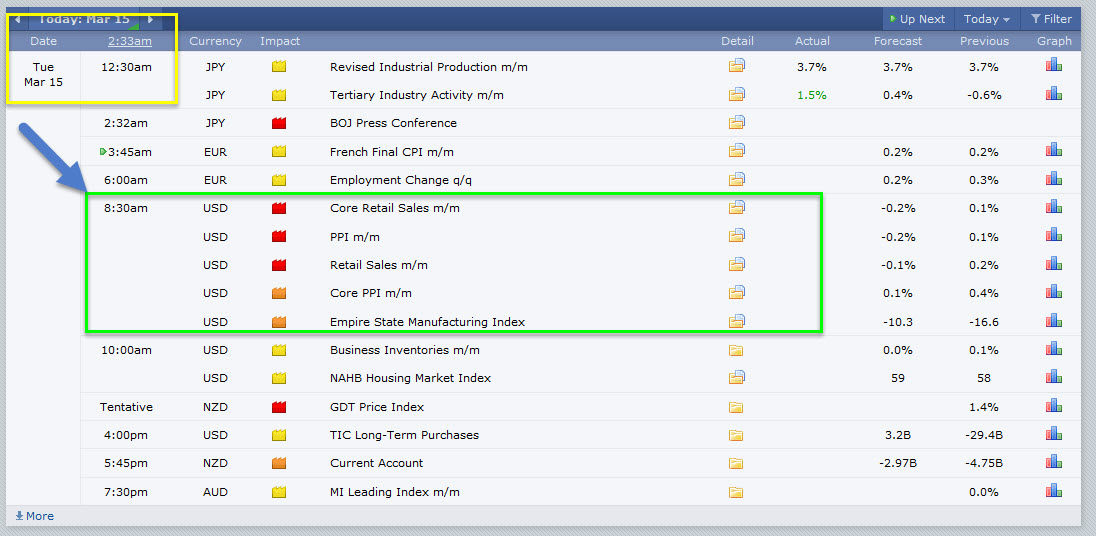Jump to Up Next event

[917, 20]
